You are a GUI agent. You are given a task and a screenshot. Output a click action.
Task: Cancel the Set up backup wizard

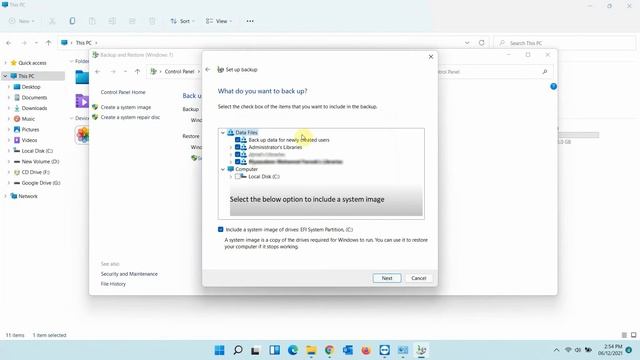[418, 278]
